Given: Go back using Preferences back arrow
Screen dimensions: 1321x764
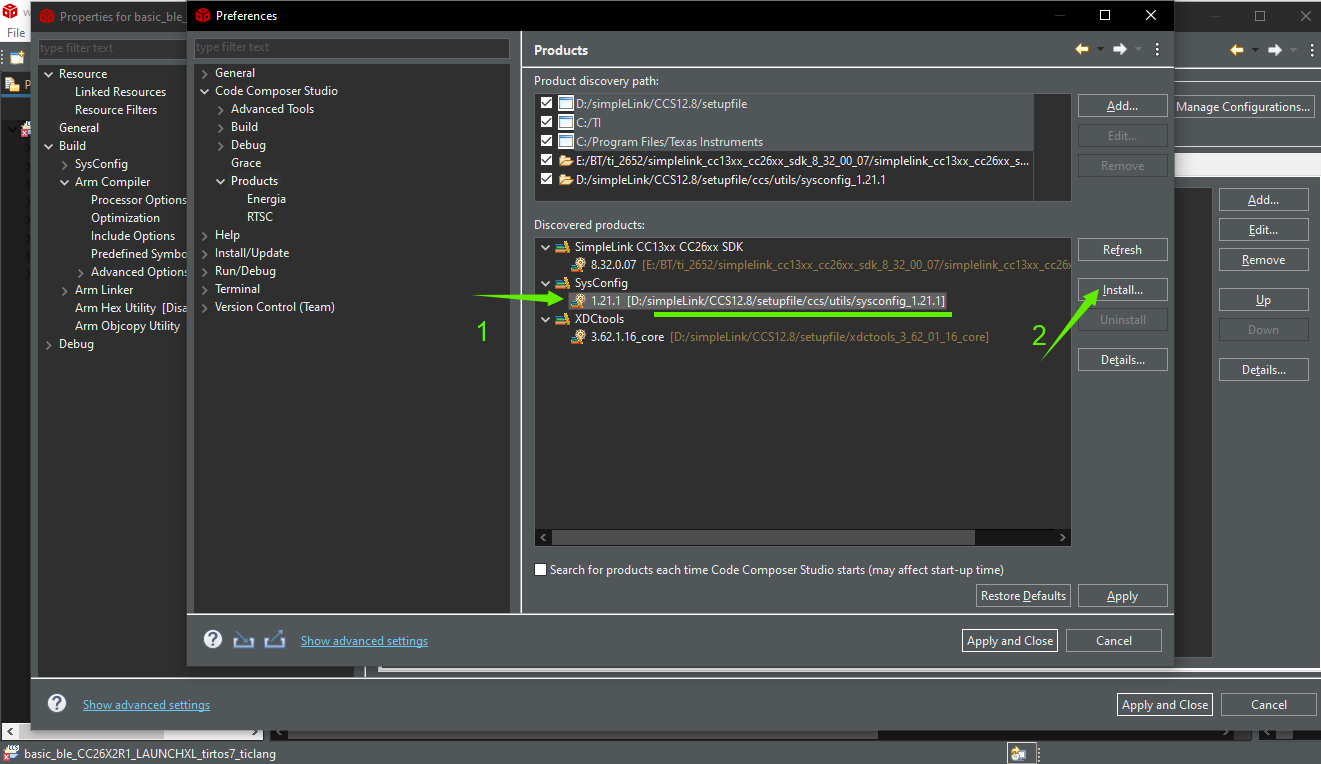Looking at the screenshot, I should click(x=1082, y=49).
